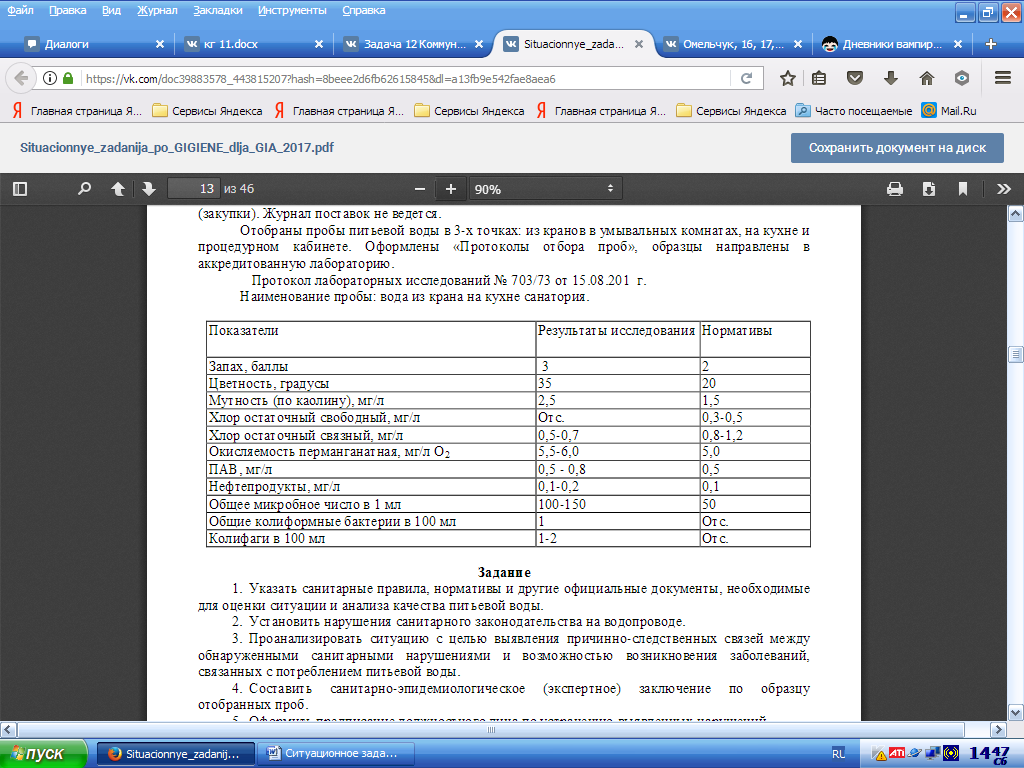This screenshot has height=768, width=1024.
Task: Click Сохранить документ на диск button
Action: coord(897,148)
